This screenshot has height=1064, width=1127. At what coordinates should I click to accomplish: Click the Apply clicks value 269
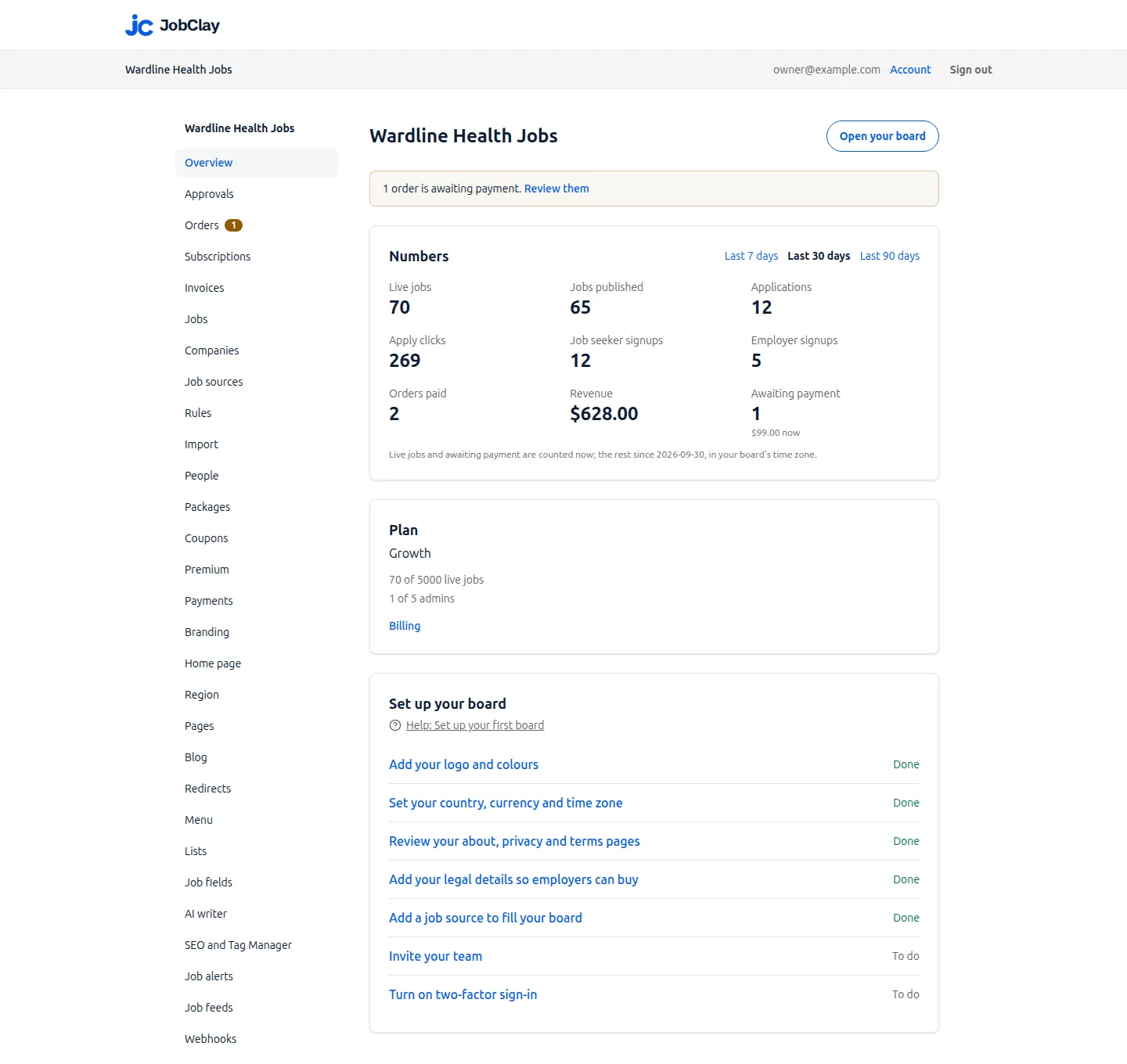pos(405,361)
